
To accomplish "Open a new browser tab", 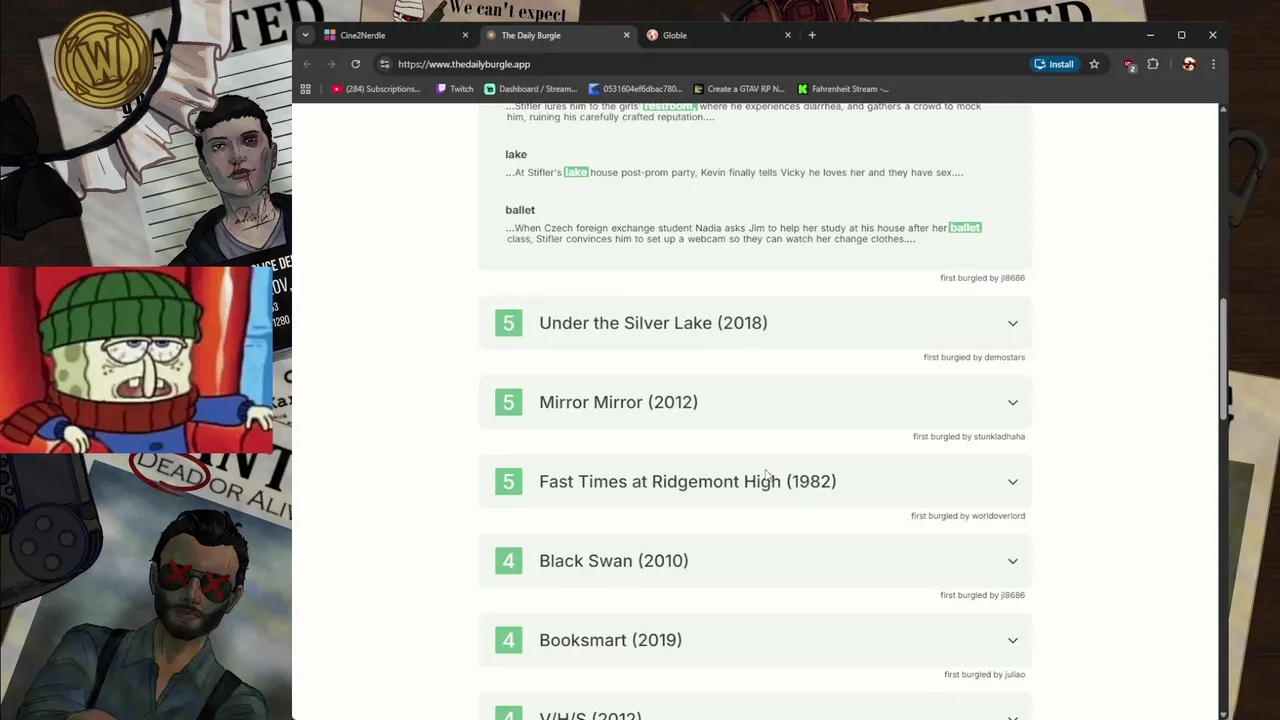I will tap(812, 35).
